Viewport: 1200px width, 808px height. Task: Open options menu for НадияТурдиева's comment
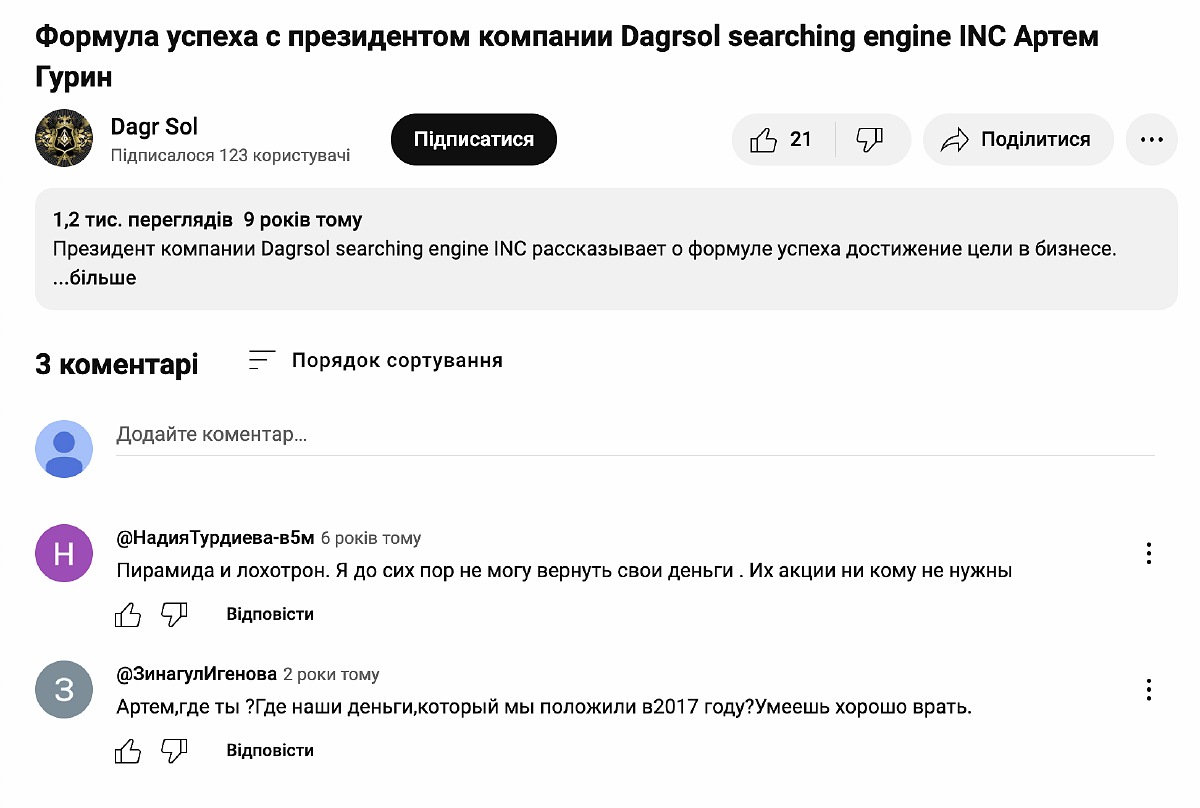(1149, 553)
